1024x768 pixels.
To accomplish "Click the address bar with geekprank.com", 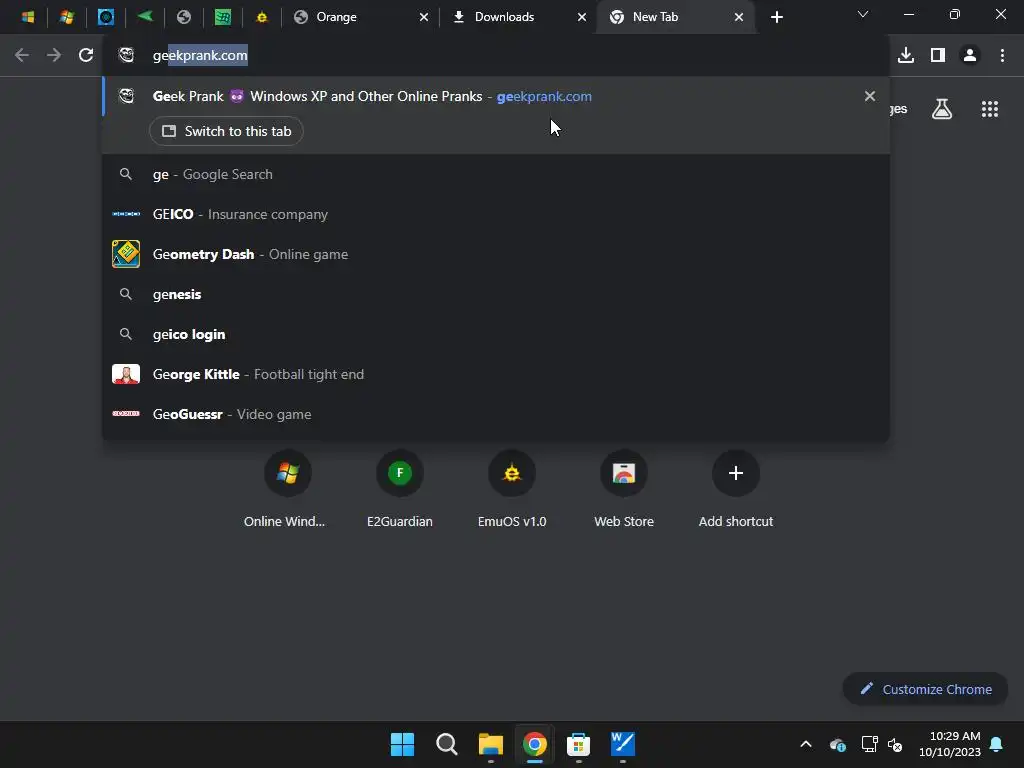I will tap(496, 56).
